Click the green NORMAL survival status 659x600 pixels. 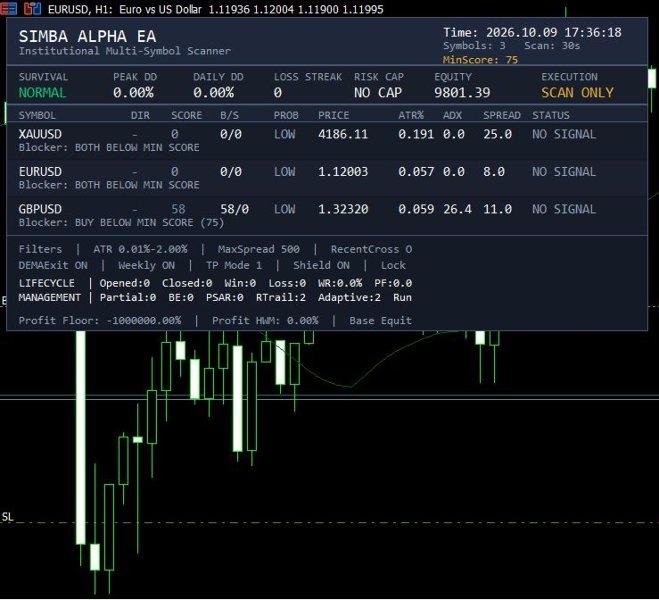[x=42, y=92]
